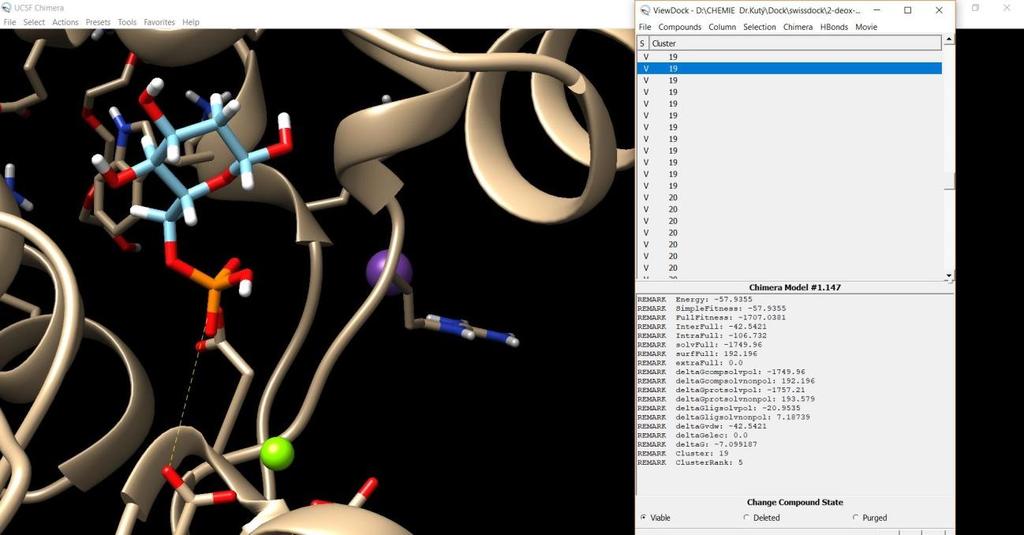Mark the compound as Deleted
Screen dimensions: 1024x535
pos(761,517)
